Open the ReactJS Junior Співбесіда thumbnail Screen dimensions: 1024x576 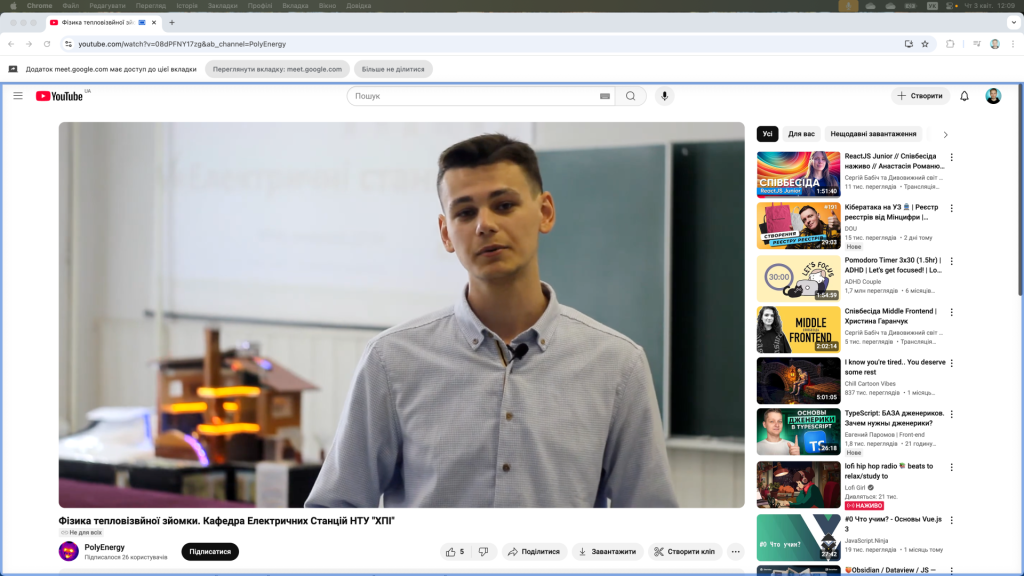click(798, 174)
